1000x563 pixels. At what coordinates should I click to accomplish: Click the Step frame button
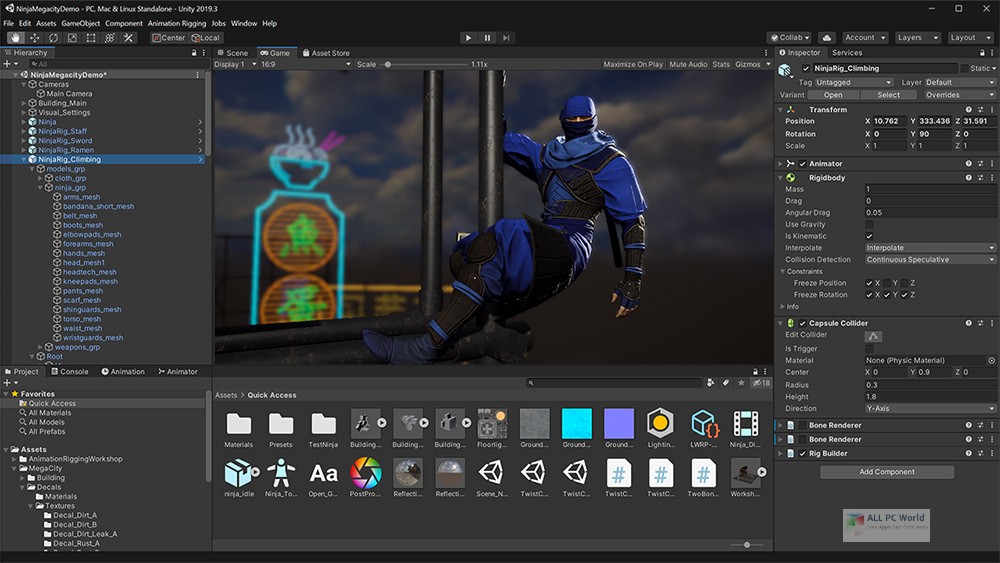(x=506, y=38)
